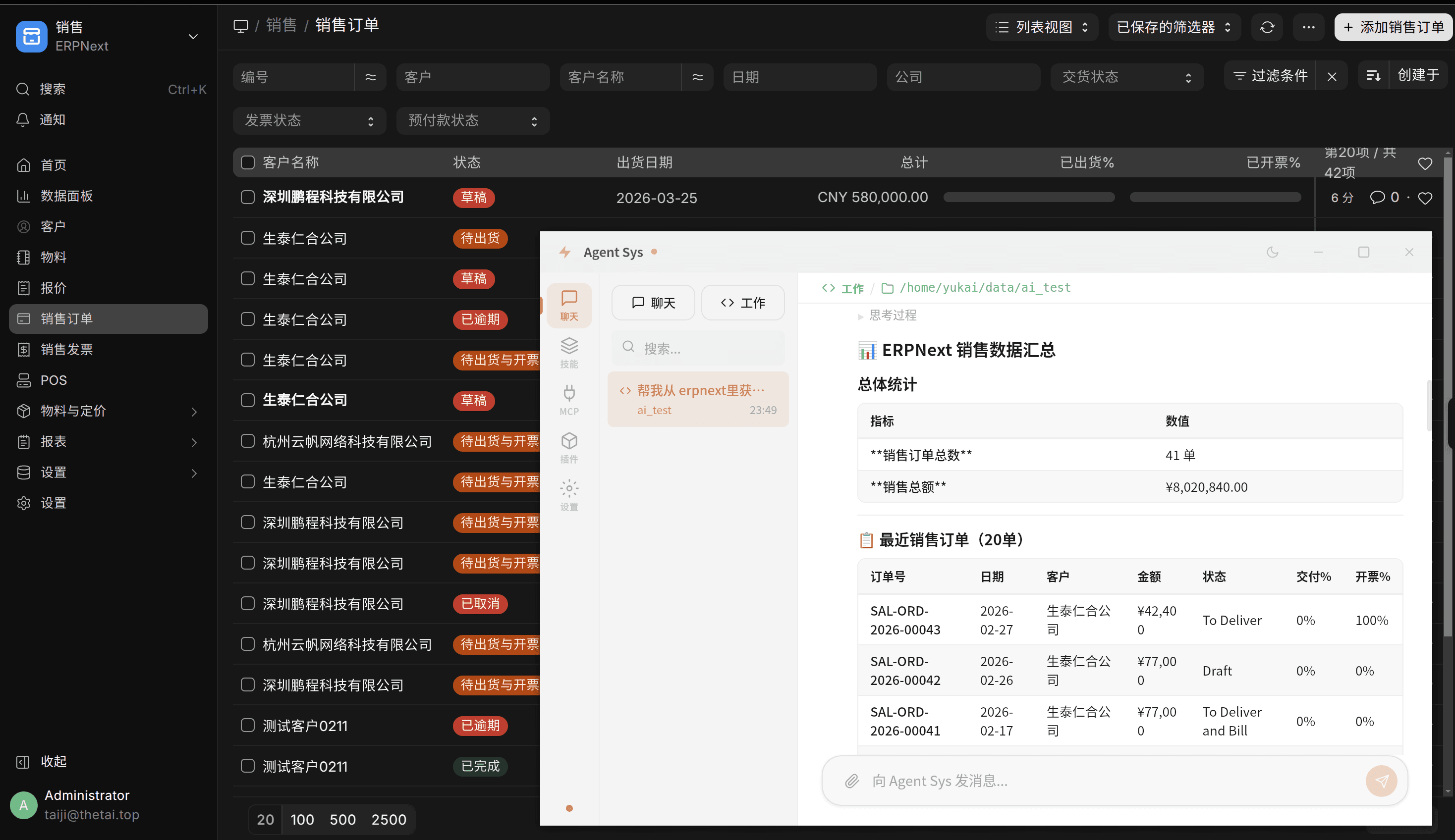Switch to the 工作 tab in Agent Sys
Screen dimensions: 1455x840
click(x=742, y=302)
